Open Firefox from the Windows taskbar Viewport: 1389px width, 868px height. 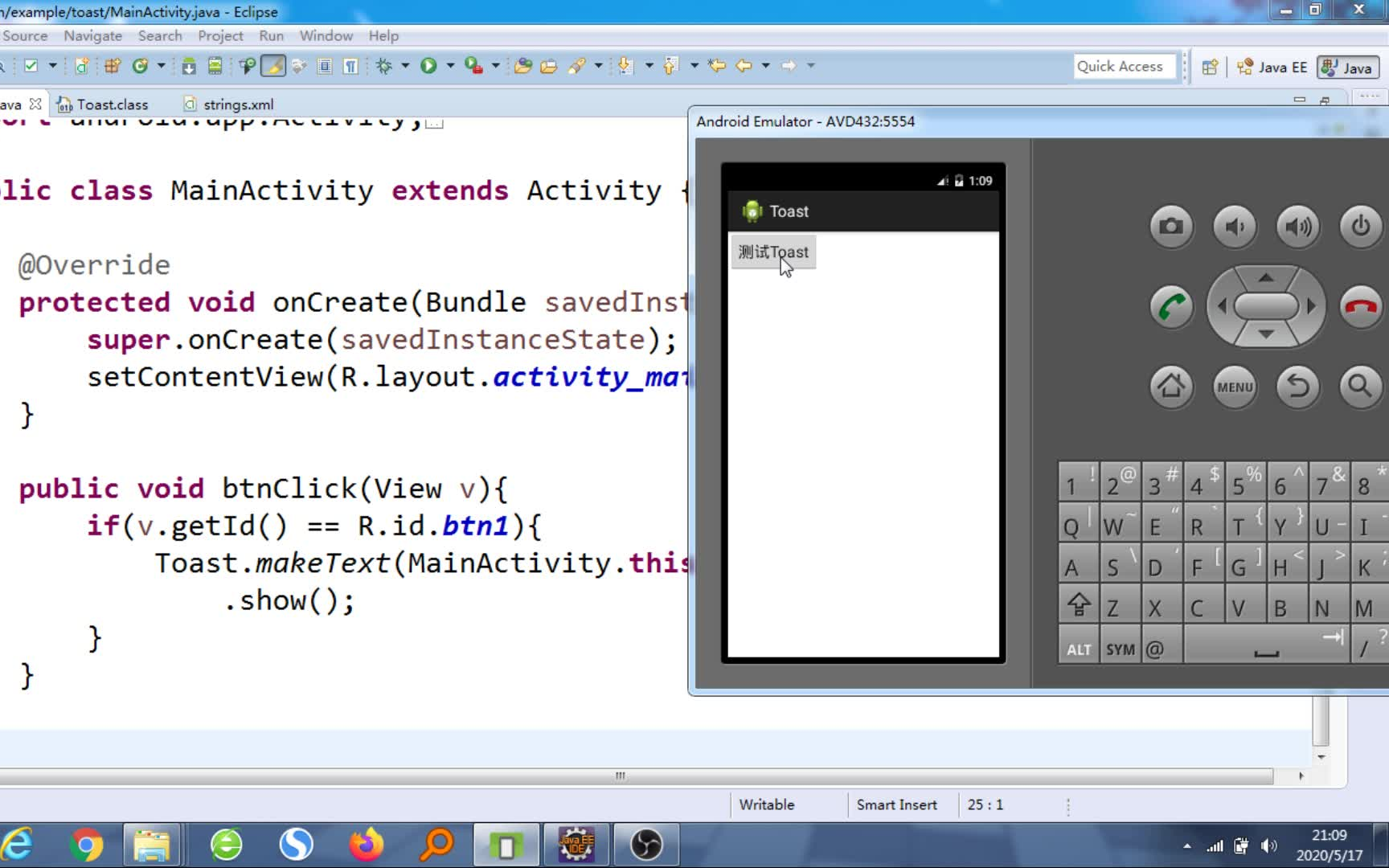367,845
